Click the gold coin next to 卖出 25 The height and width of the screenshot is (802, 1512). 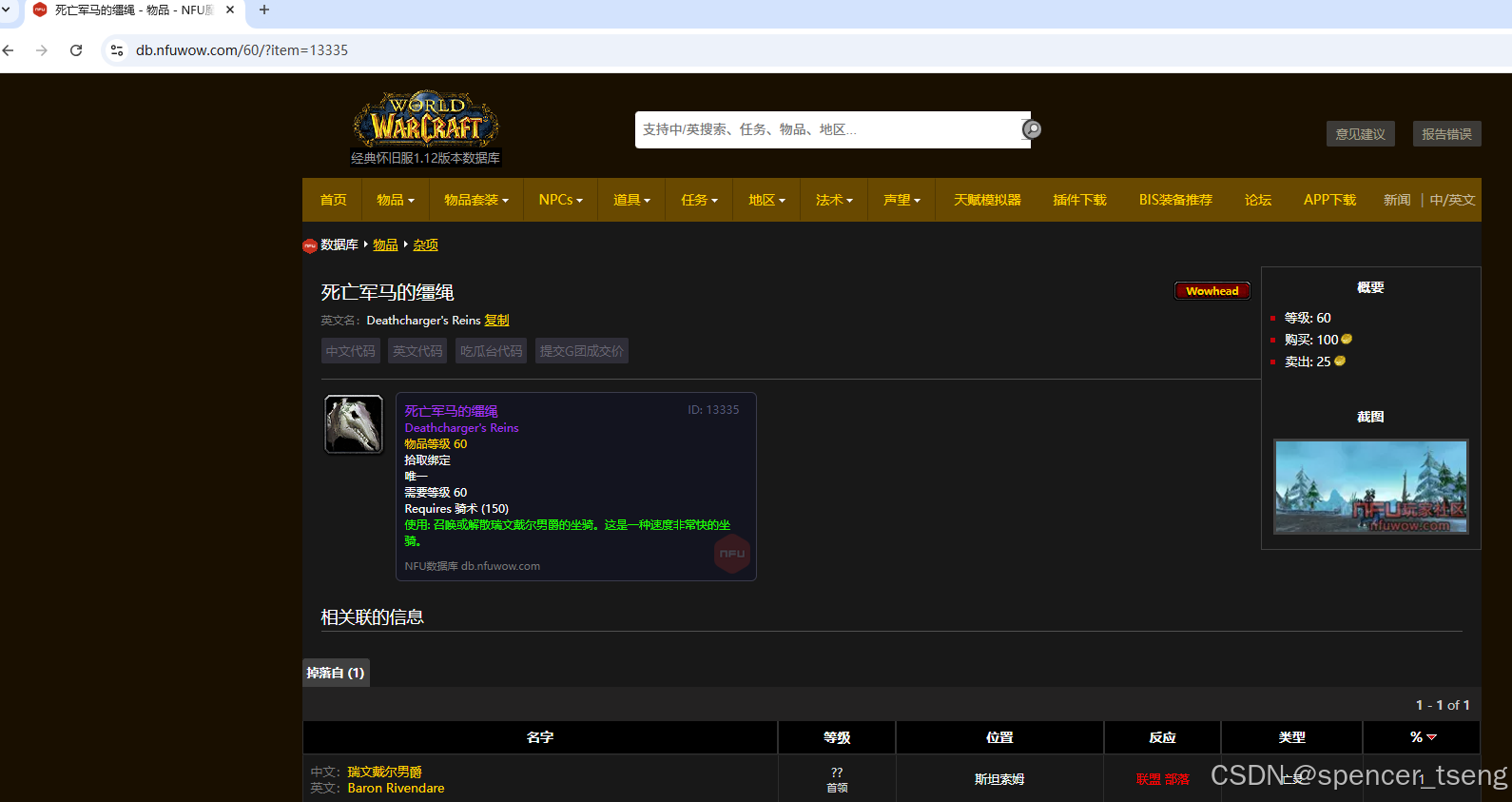point(1340,362)
